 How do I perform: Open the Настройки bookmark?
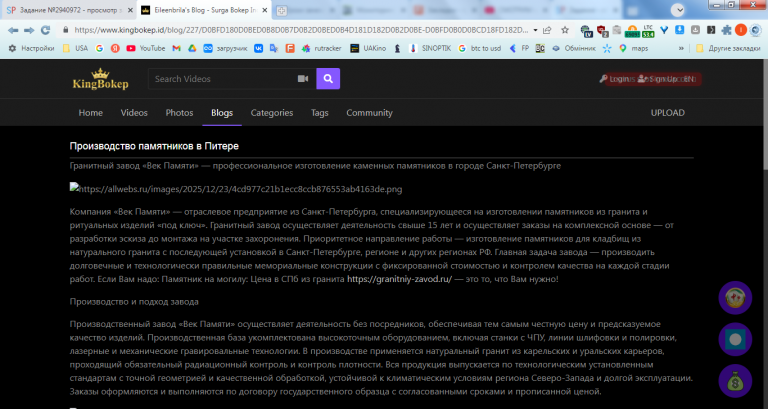click(31, 48)
